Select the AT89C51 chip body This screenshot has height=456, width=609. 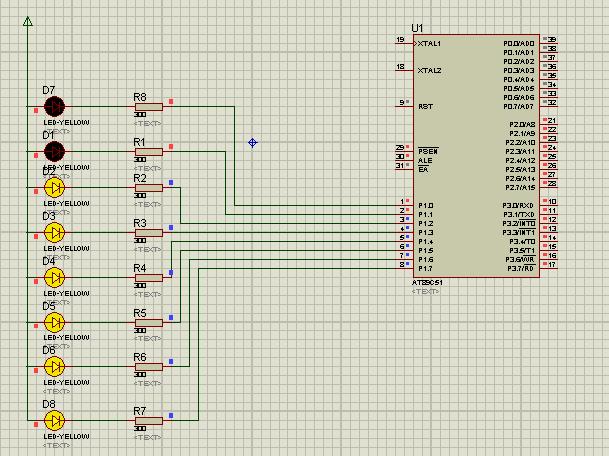click(x=476, y=156)
